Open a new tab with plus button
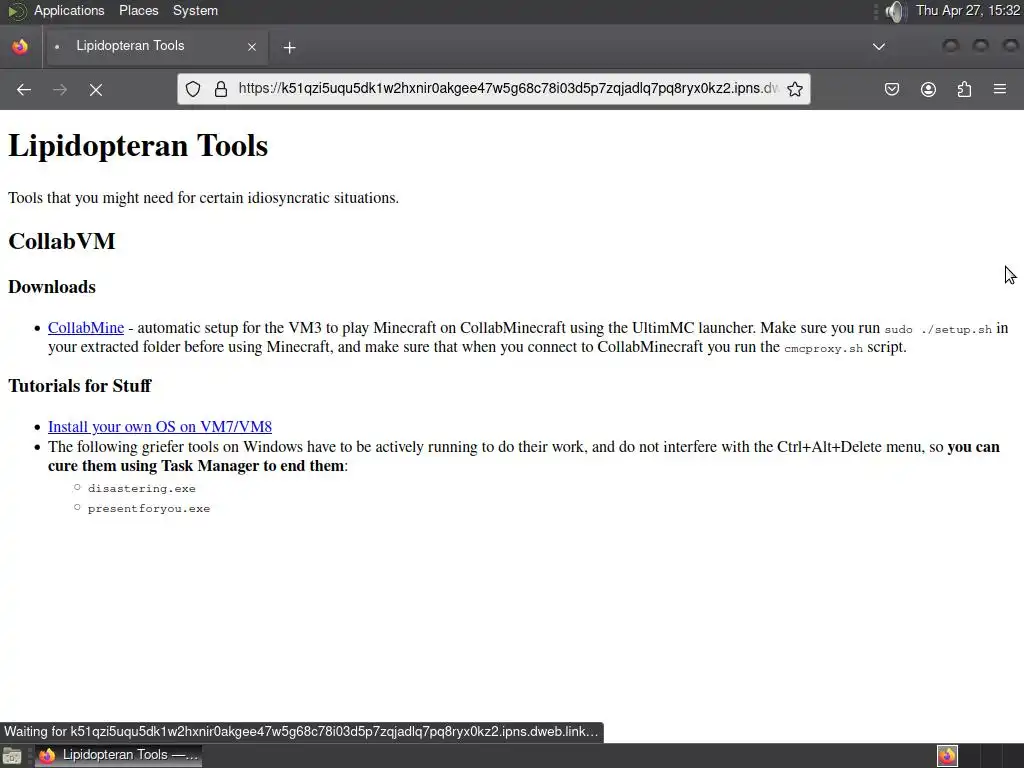Image resolution: width=1024 pixels, height=768 pixels. click(289, 47)
